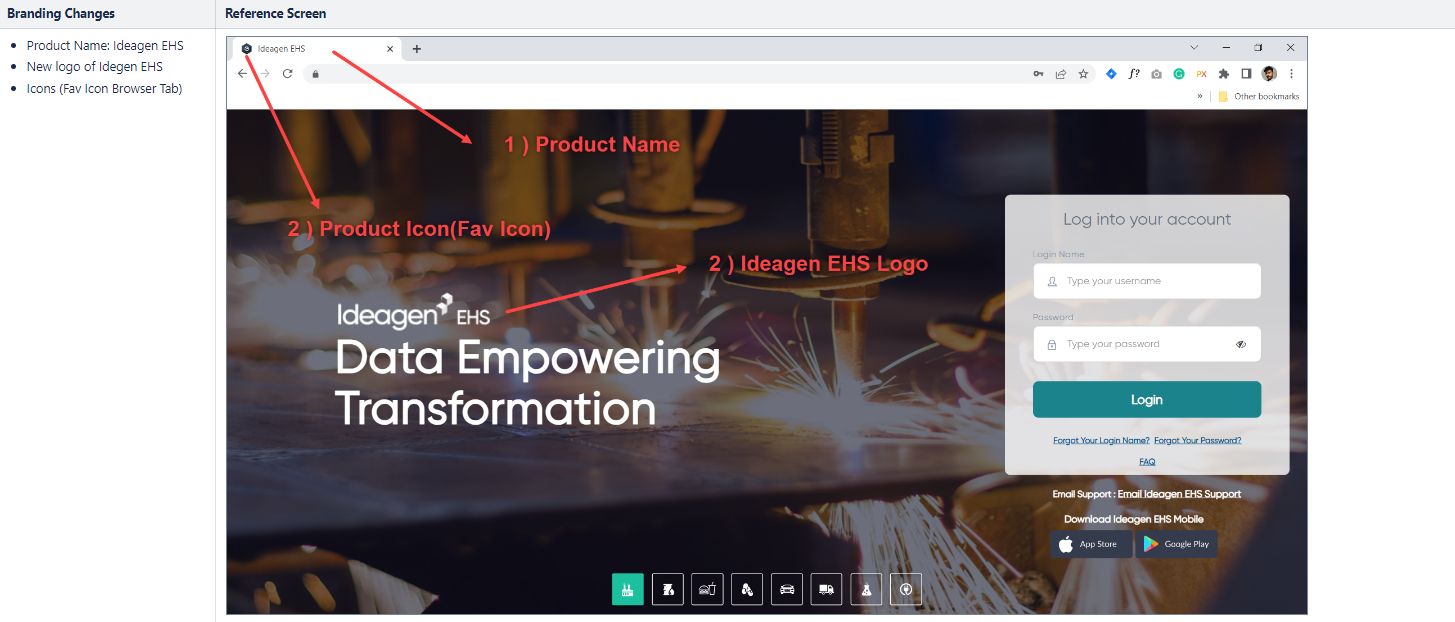This screenshot has width=1455, height=622.
Task: Open a new browser tab
Action: coord(417,48)
